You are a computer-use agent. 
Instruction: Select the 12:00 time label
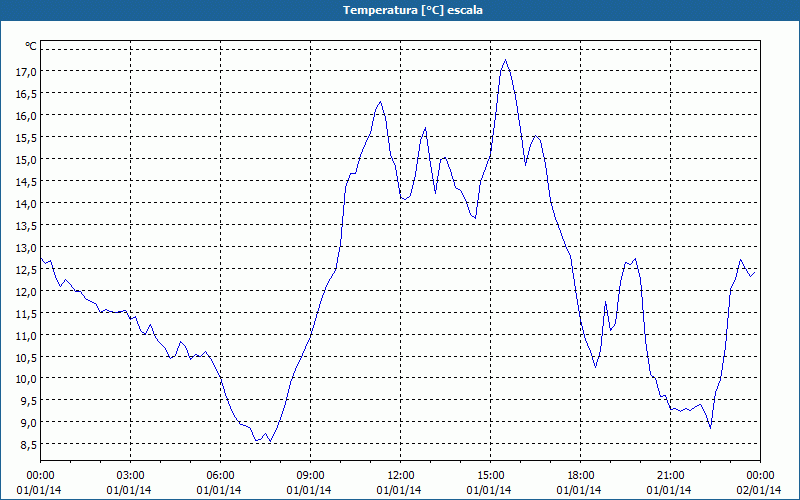(401, 476)
